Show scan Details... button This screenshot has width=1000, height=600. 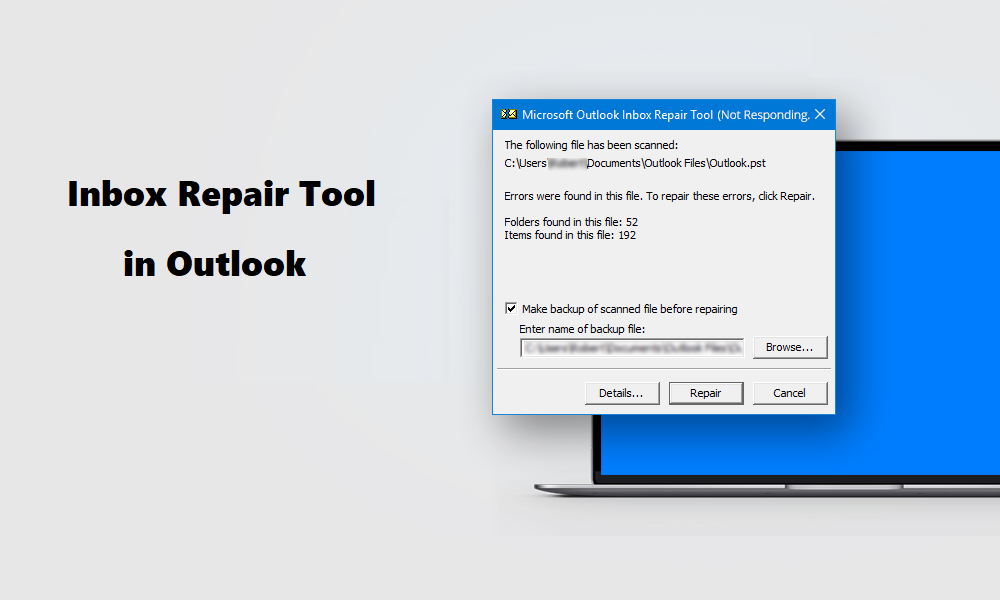click(622, 393)
